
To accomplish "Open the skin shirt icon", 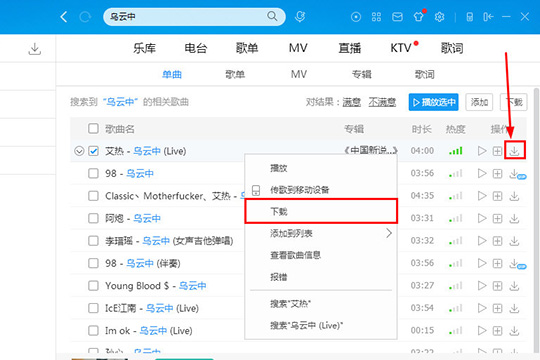I will [419, 17].
